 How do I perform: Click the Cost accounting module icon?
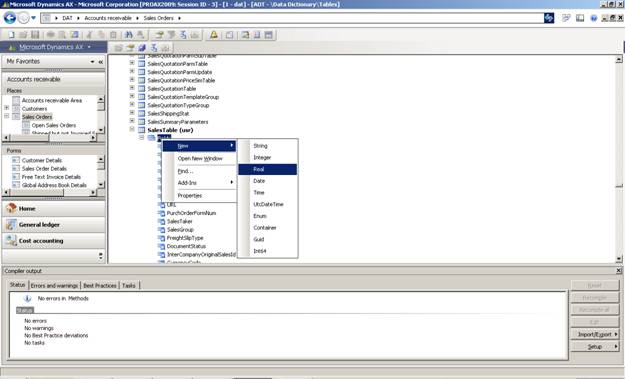click(11, 240)
